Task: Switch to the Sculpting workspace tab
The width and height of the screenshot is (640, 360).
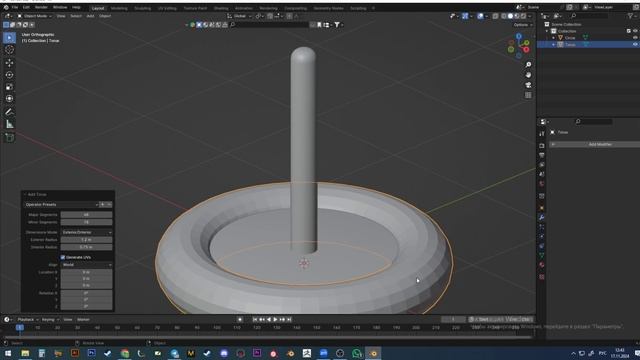Action: [142, 8]
